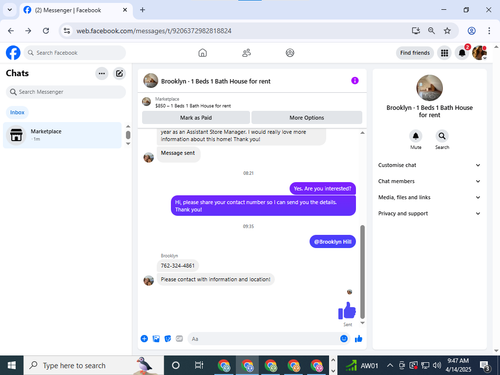This screenshot has height=375, width=500.
Task: Open listing title Brooklyn 1 Beds 1 Bath header
Action: [216, 81]
